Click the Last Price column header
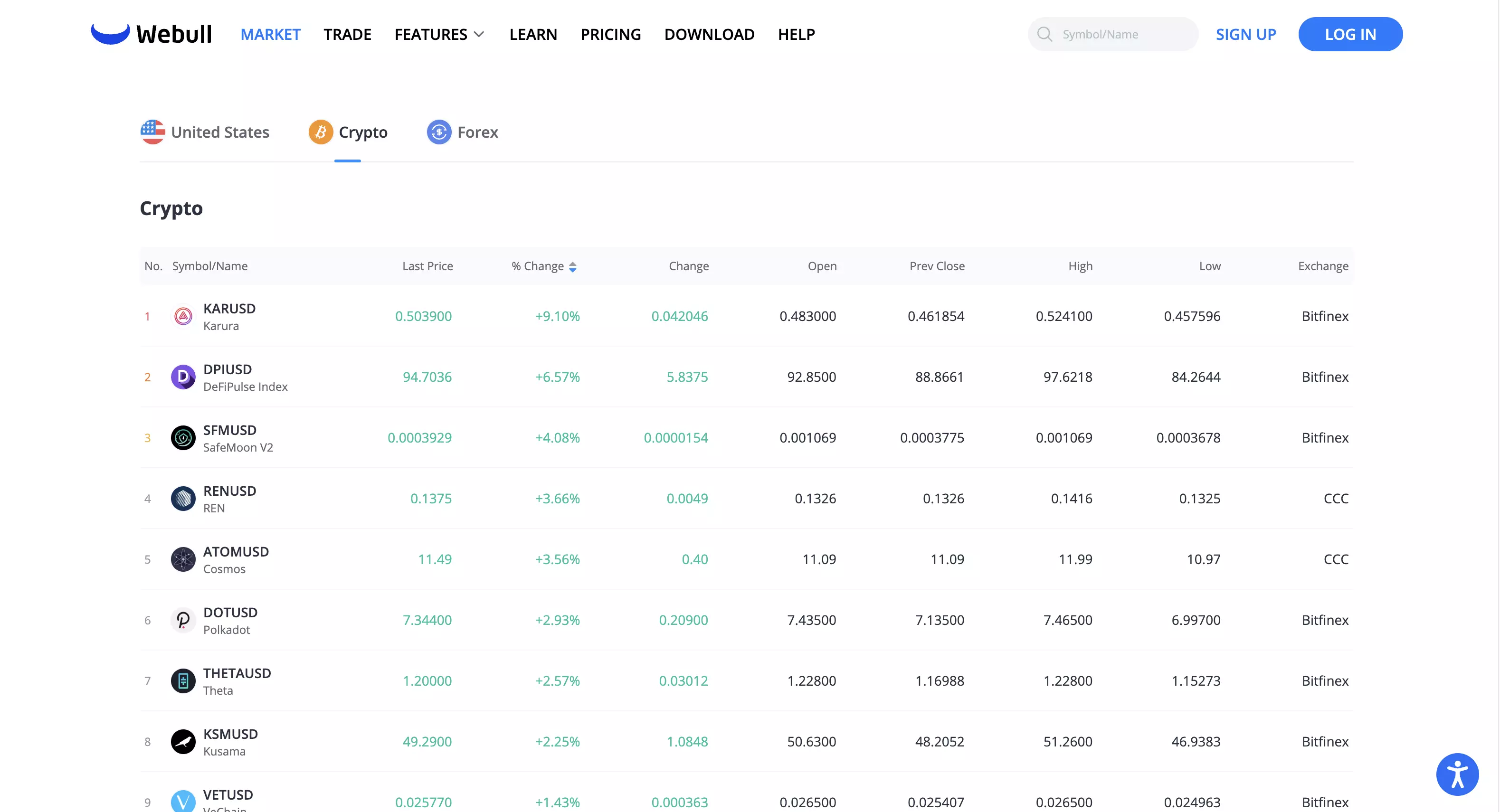Image resolution: width=1500 pixels, height=812 pixels. pos(427,266)
